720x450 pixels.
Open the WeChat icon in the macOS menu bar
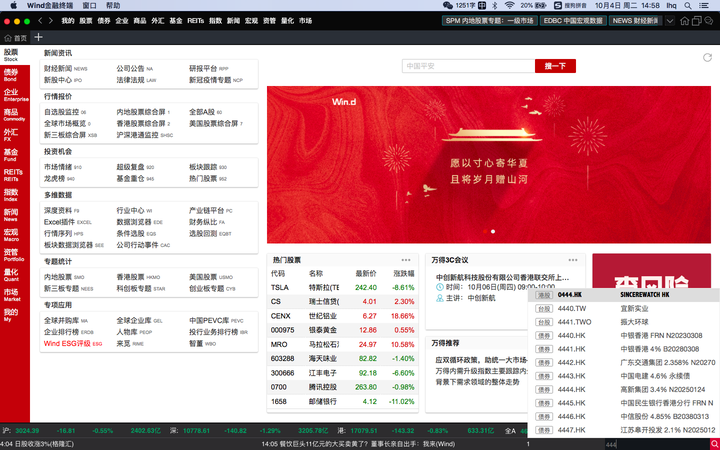(448, 6)
